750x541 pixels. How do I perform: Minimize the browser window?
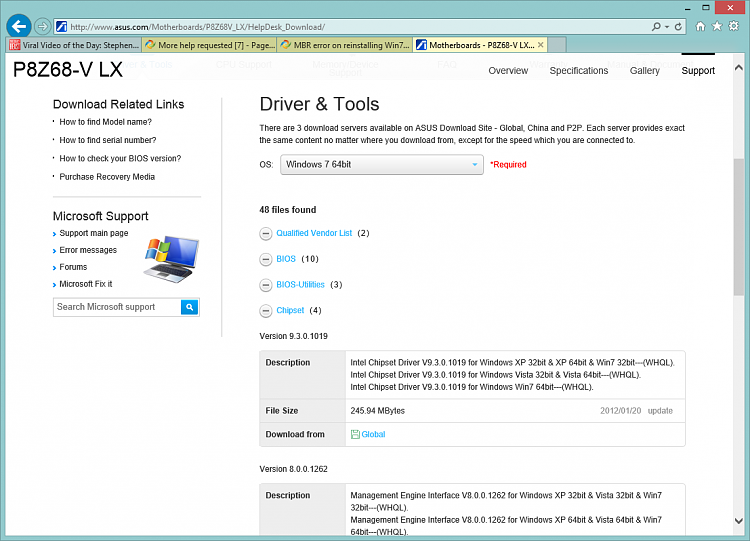point(687,8)
